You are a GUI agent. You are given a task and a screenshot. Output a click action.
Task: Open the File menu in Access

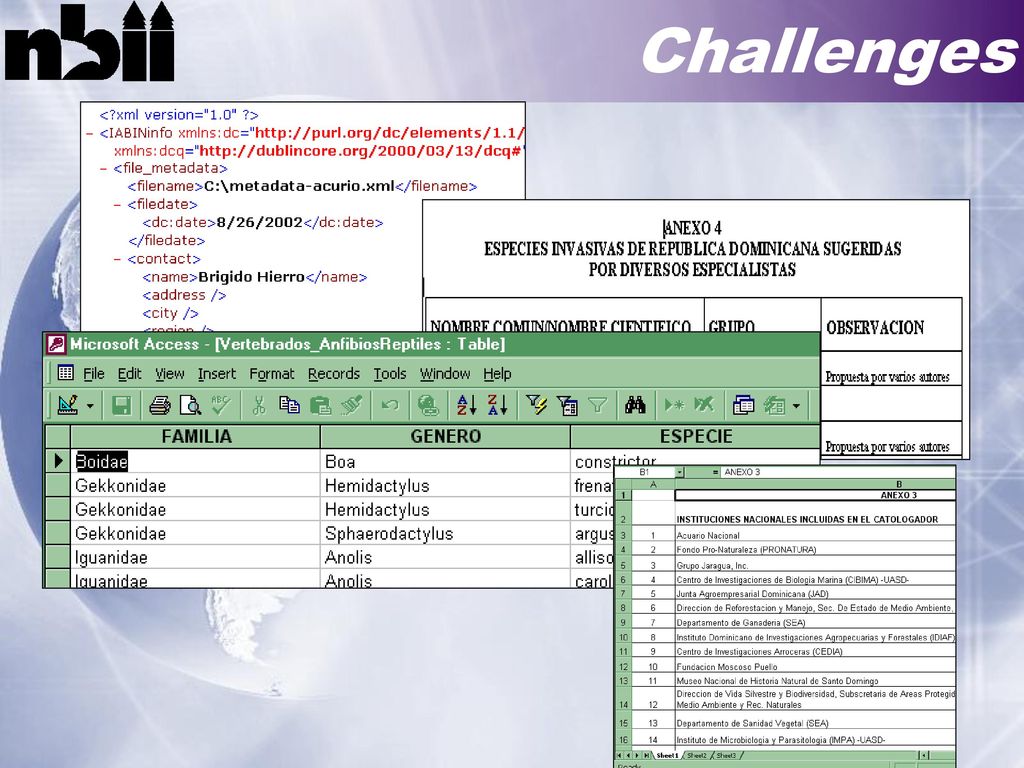click(94, 374)
